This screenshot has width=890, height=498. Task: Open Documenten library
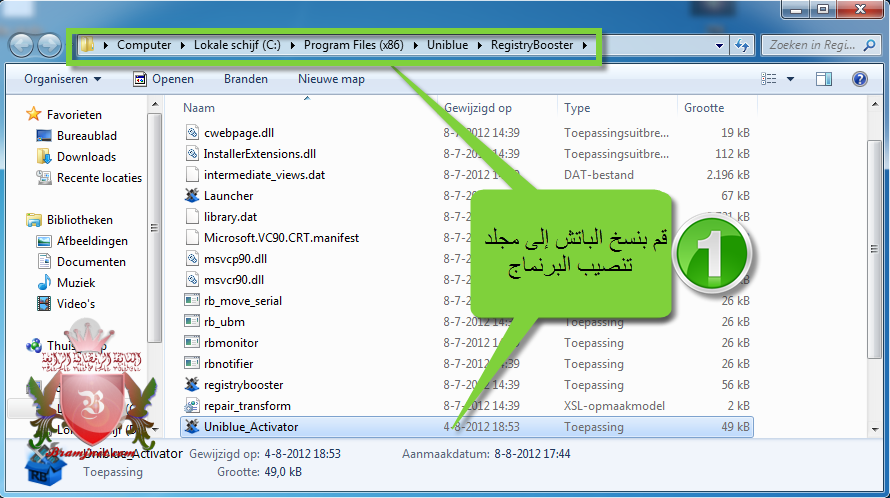tap(91, 262)
